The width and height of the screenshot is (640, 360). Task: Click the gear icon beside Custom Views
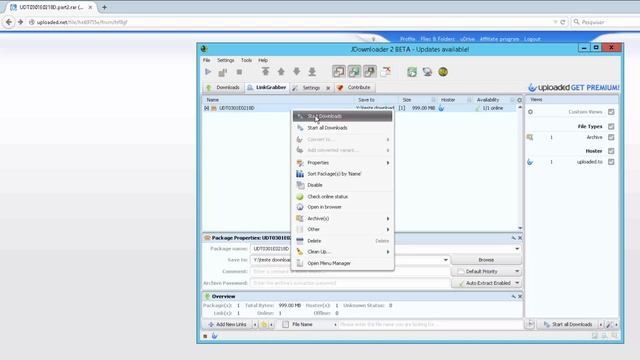tap(530, 112)
